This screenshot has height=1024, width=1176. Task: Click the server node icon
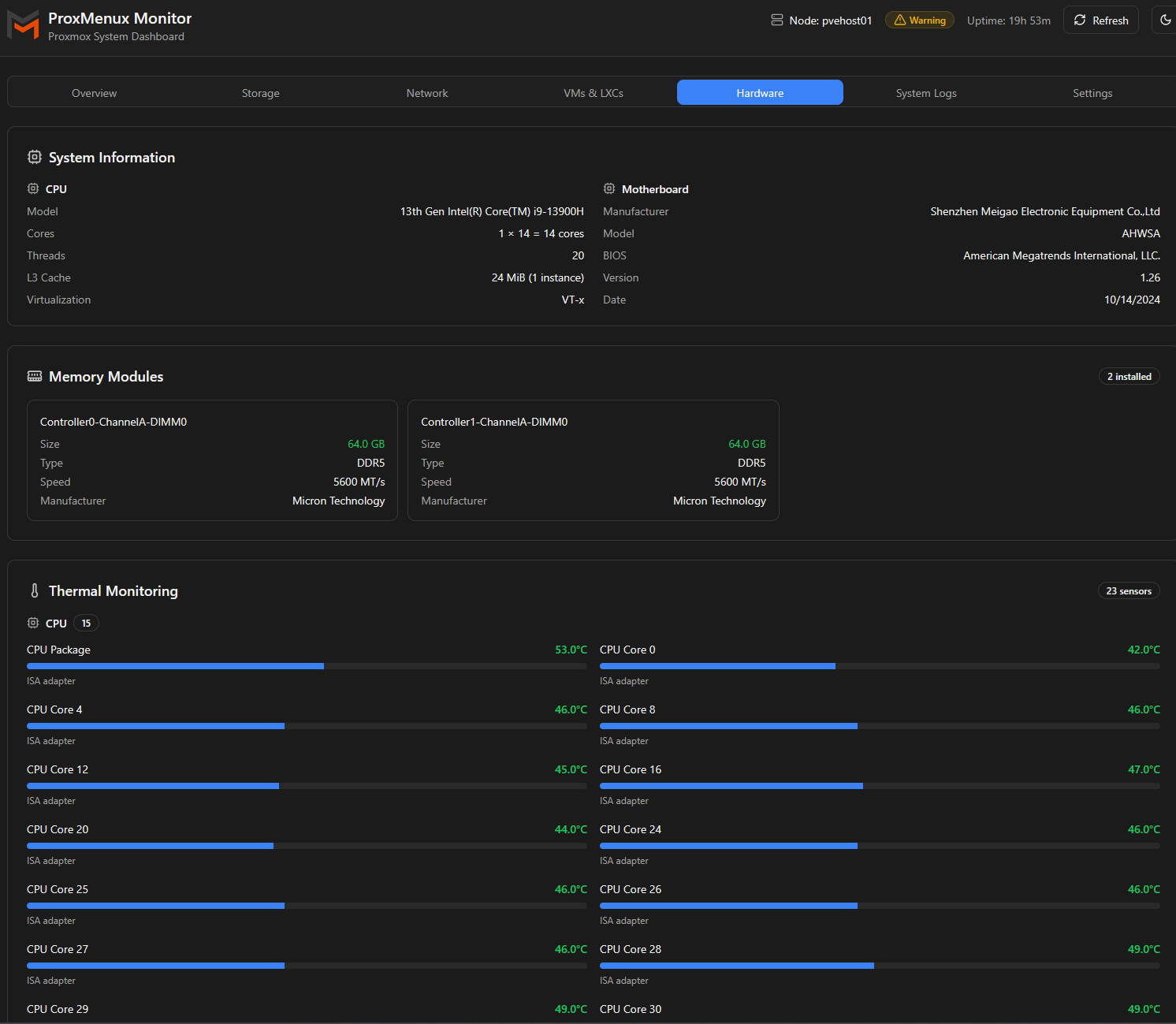[x=777, y=20]
